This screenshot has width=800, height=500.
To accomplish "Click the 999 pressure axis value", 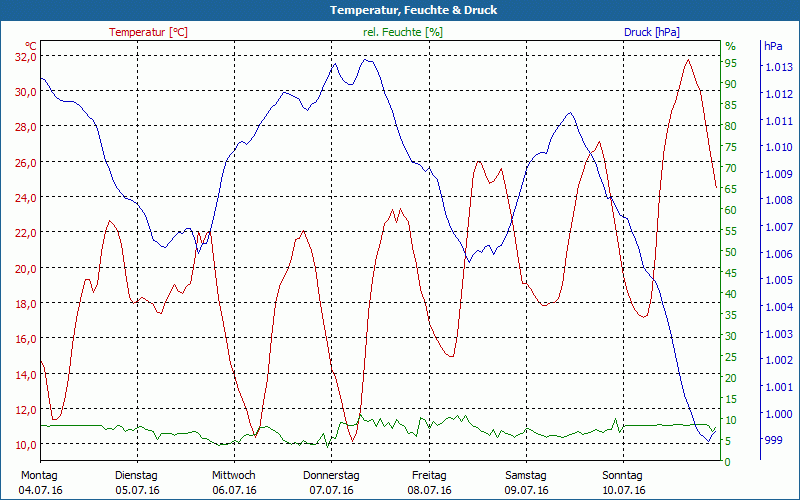I will click(773, 440).
